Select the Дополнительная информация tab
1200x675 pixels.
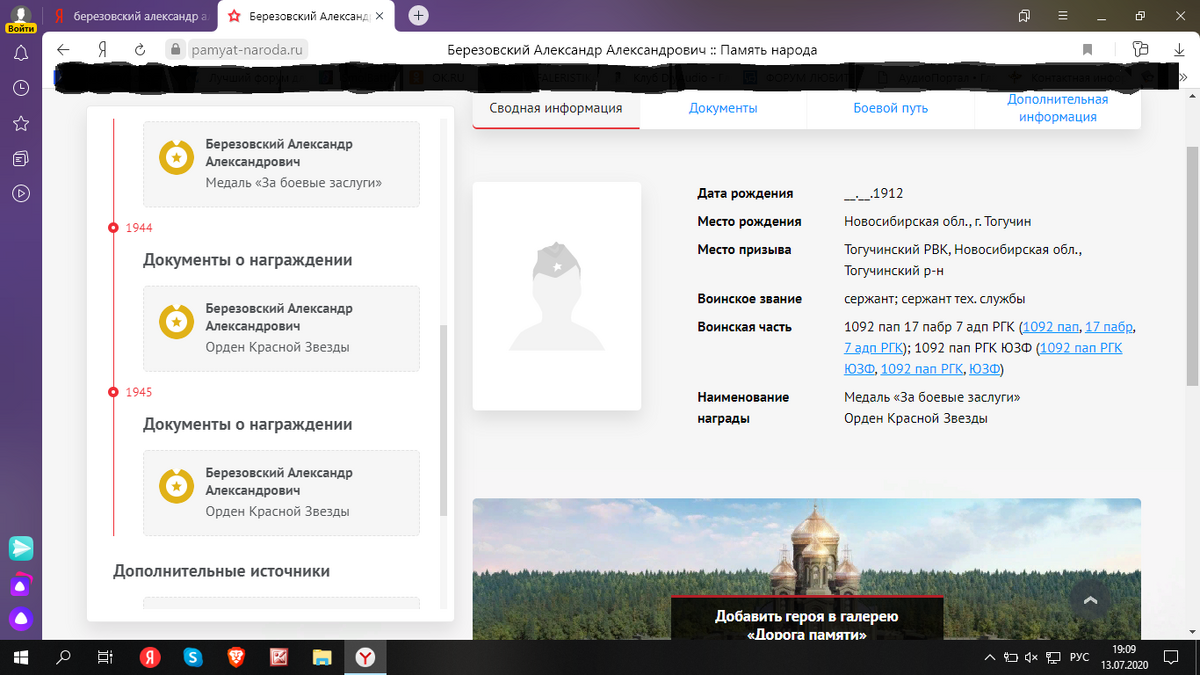click(x=1057, y=108)
